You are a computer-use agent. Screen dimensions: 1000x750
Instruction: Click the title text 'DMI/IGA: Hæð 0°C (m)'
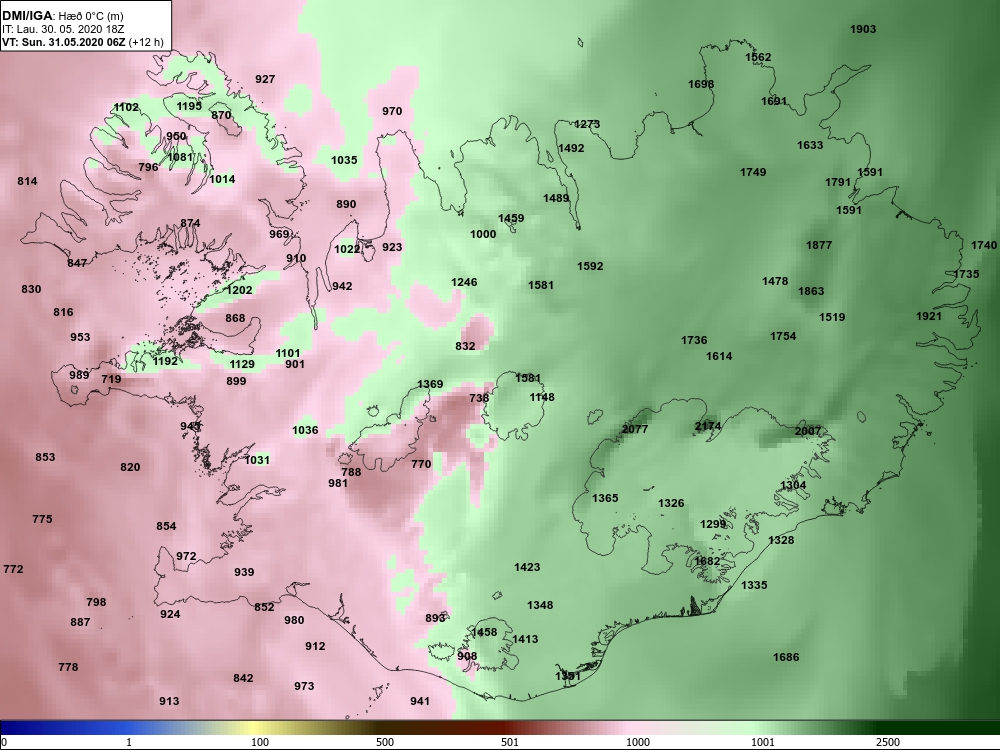tap(62, 16)
